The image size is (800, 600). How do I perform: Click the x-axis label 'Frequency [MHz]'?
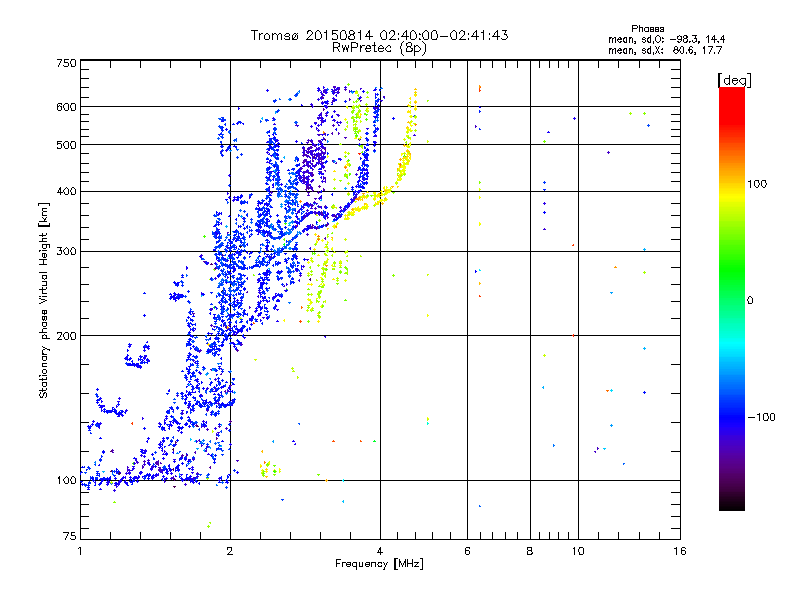(x=379, y=564)
